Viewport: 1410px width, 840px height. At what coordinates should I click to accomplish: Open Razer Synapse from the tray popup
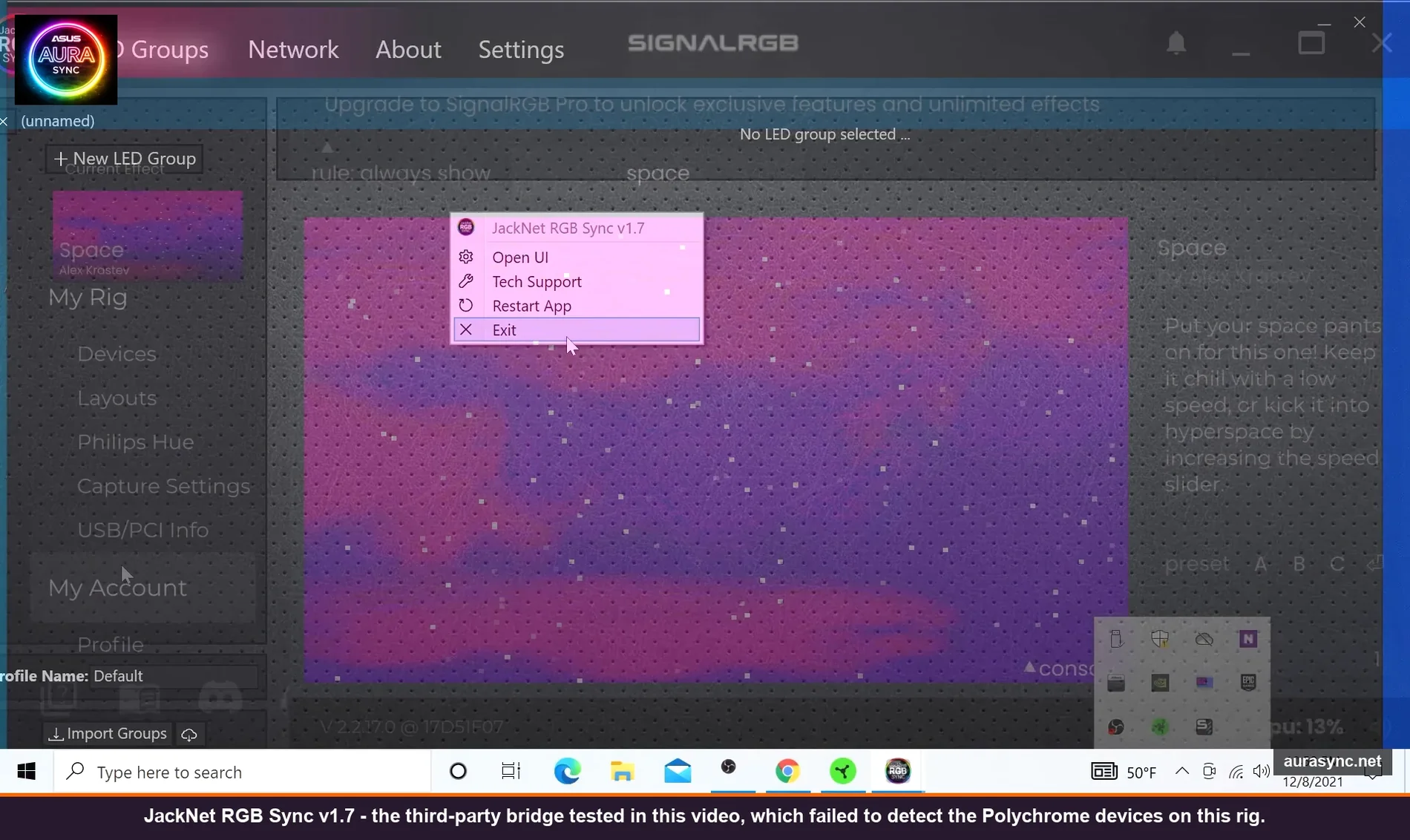point(1161,727)
